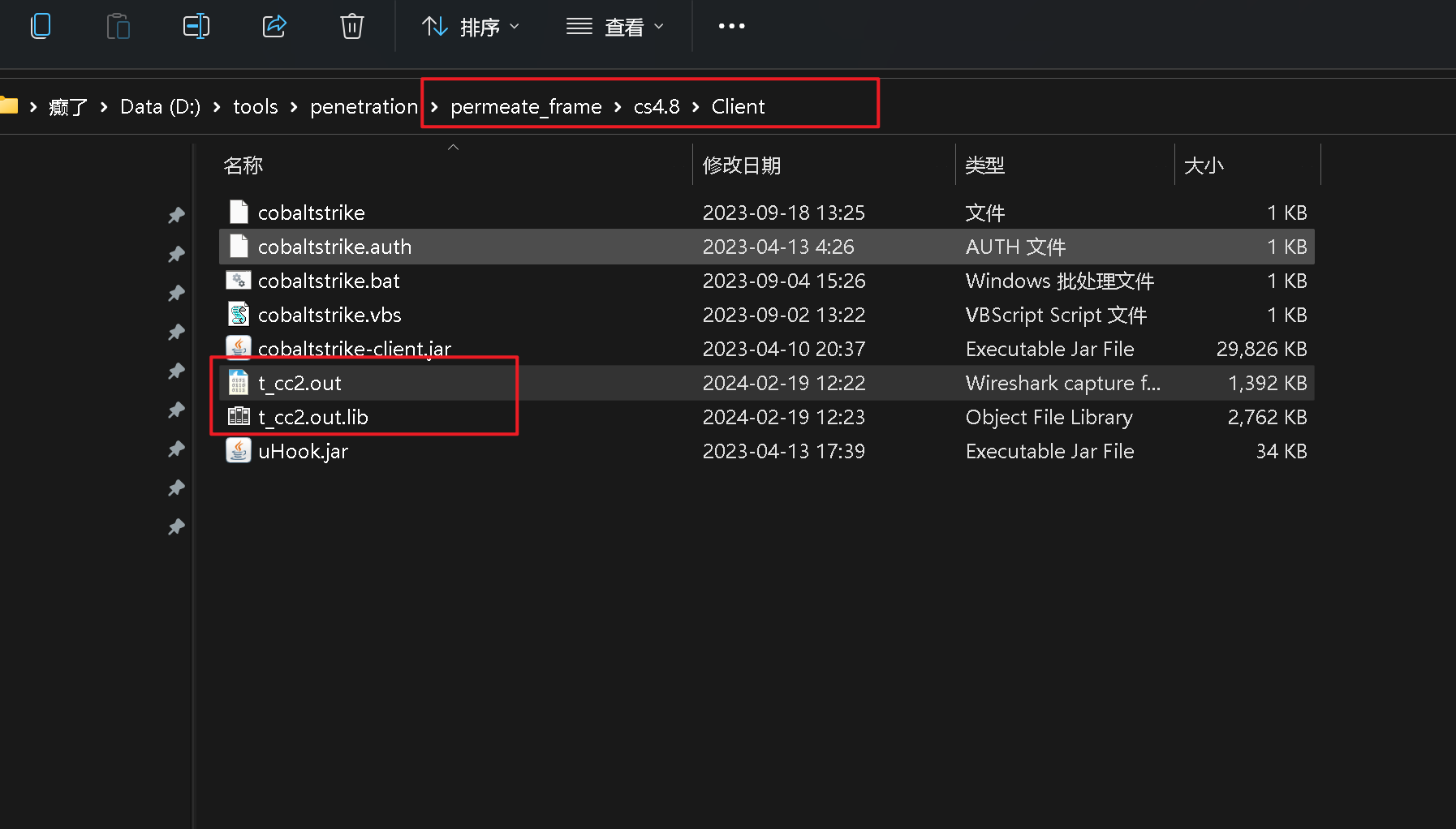The width and height of the screenshot is (1456, 829).
Task: Select the t_cc2.out file icon
Action: (239, 382)
